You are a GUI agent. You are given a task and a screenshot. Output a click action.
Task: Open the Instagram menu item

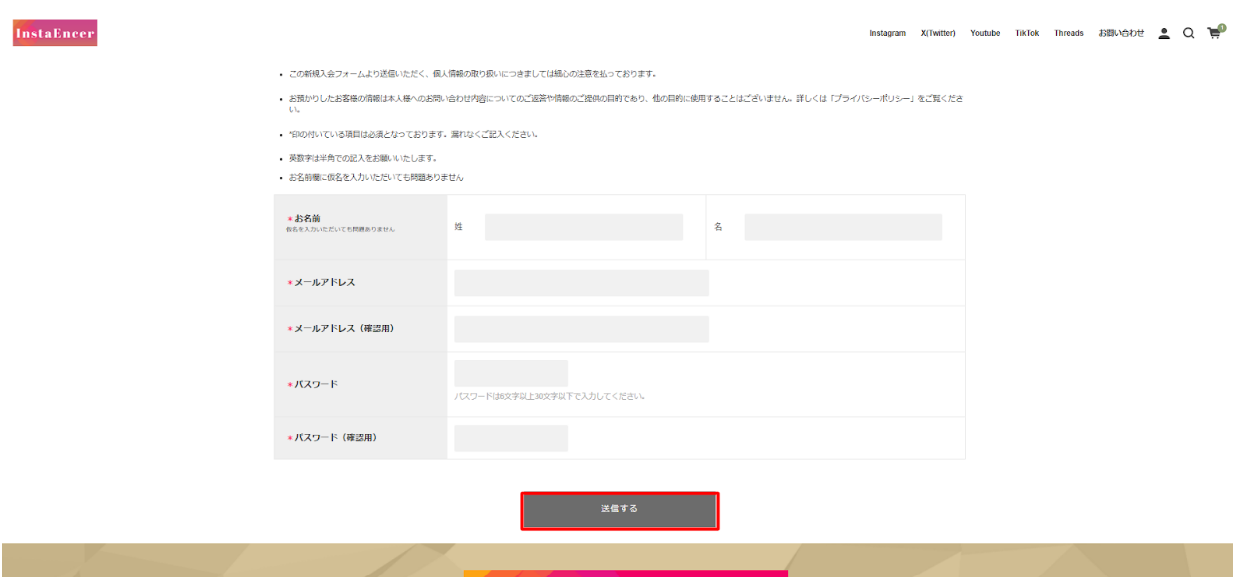(887, 33)
